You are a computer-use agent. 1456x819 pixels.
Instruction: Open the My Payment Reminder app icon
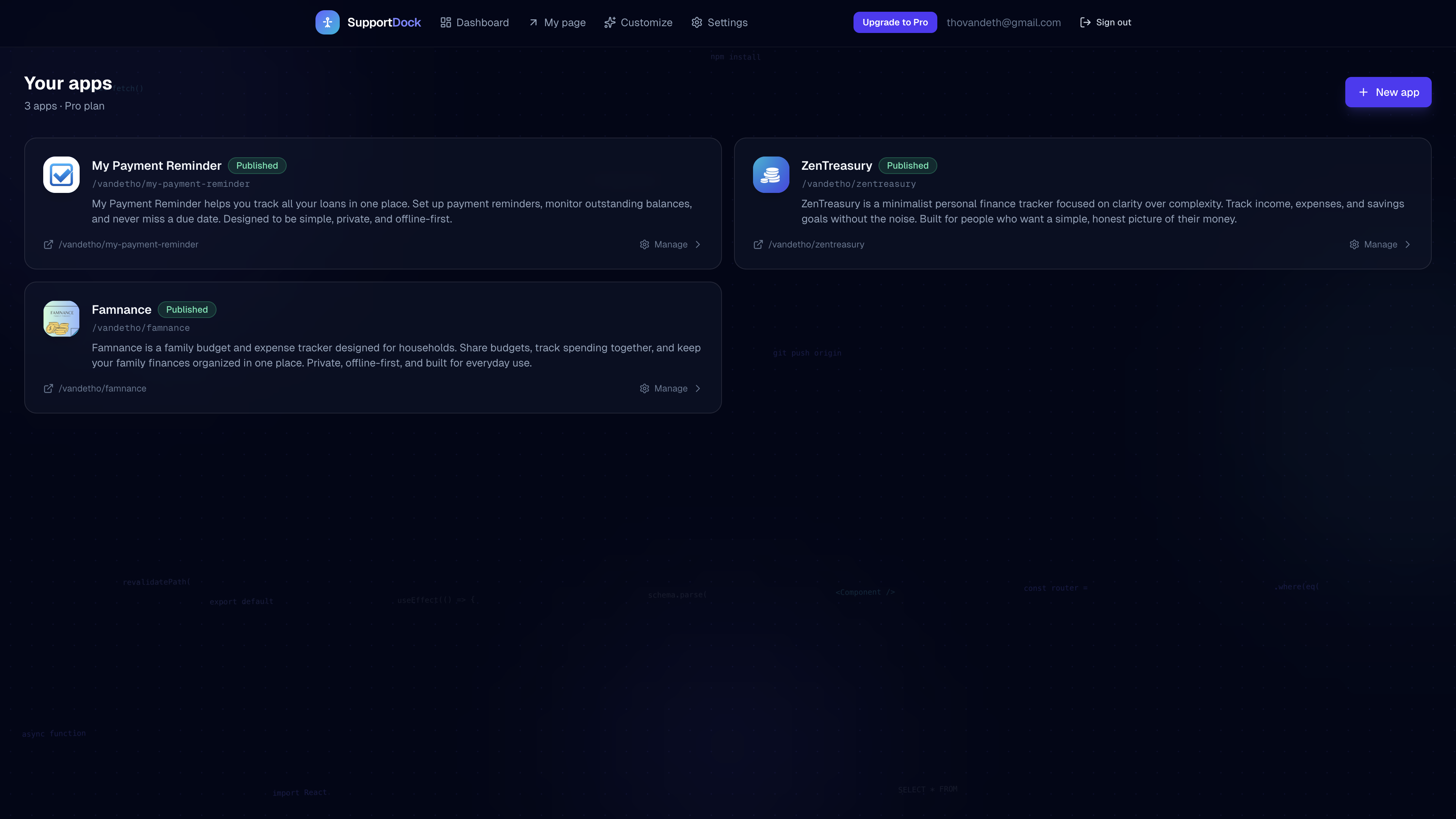pyautogui.click(x=61, y=175)
